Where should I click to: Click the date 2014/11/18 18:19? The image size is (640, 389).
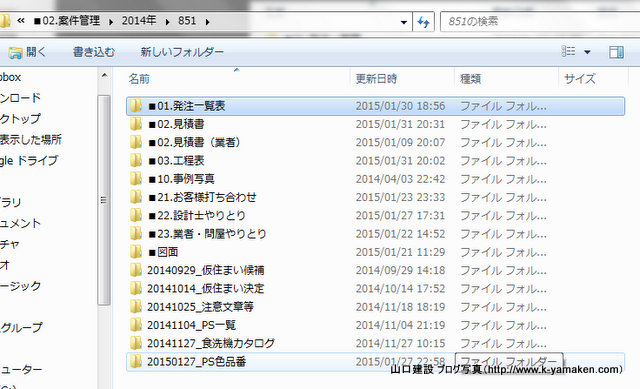click(x=400, y=307)
